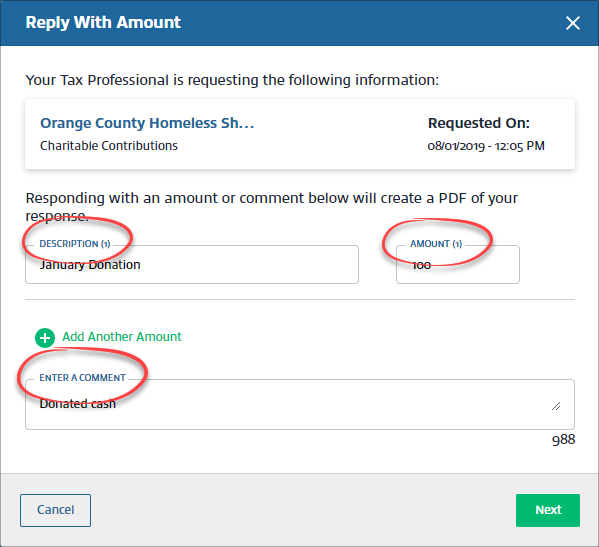
Task: Grab the comment box resize handle
Action: point(556,406)
